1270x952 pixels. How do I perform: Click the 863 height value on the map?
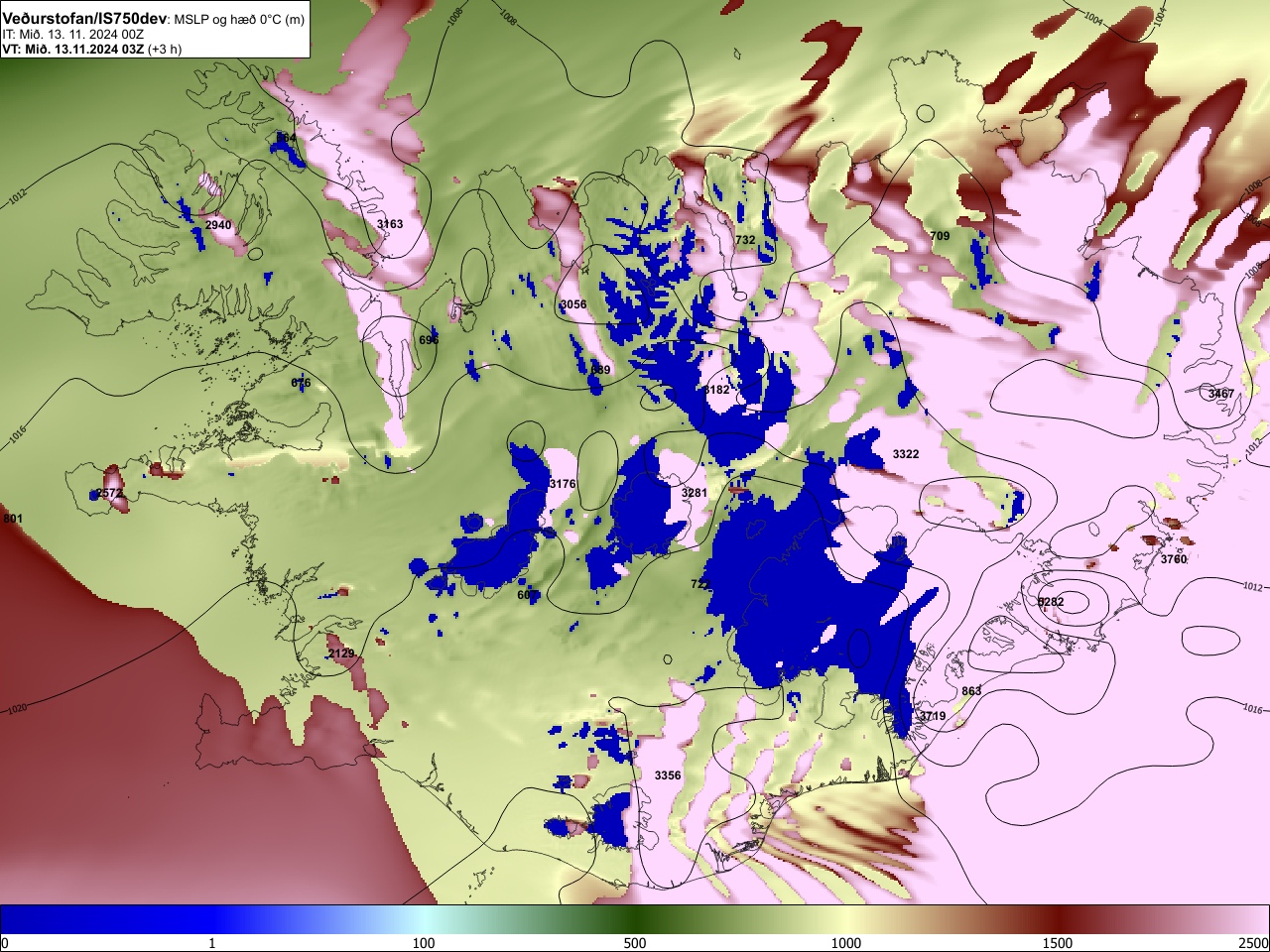tap(971, 691)
